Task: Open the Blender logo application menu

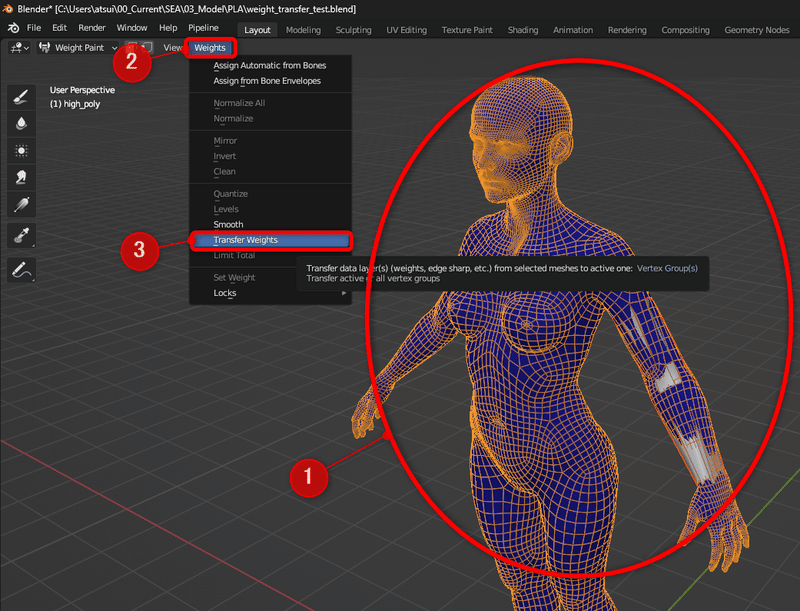Action: click(x=14, y=28)
